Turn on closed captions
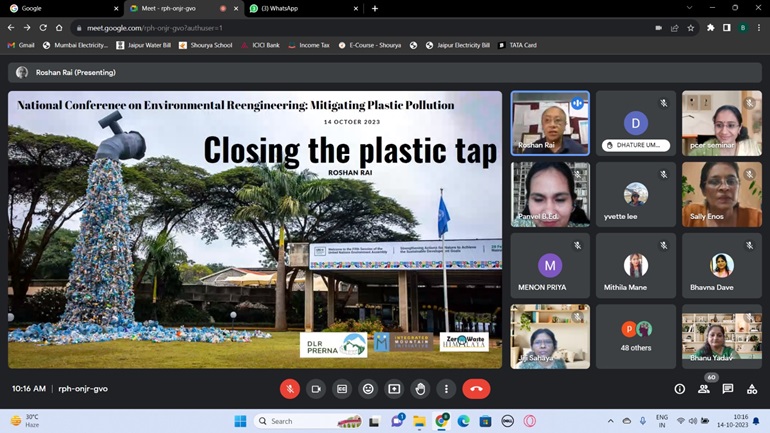This screenshot has height=433, width=770. [342, 389]
